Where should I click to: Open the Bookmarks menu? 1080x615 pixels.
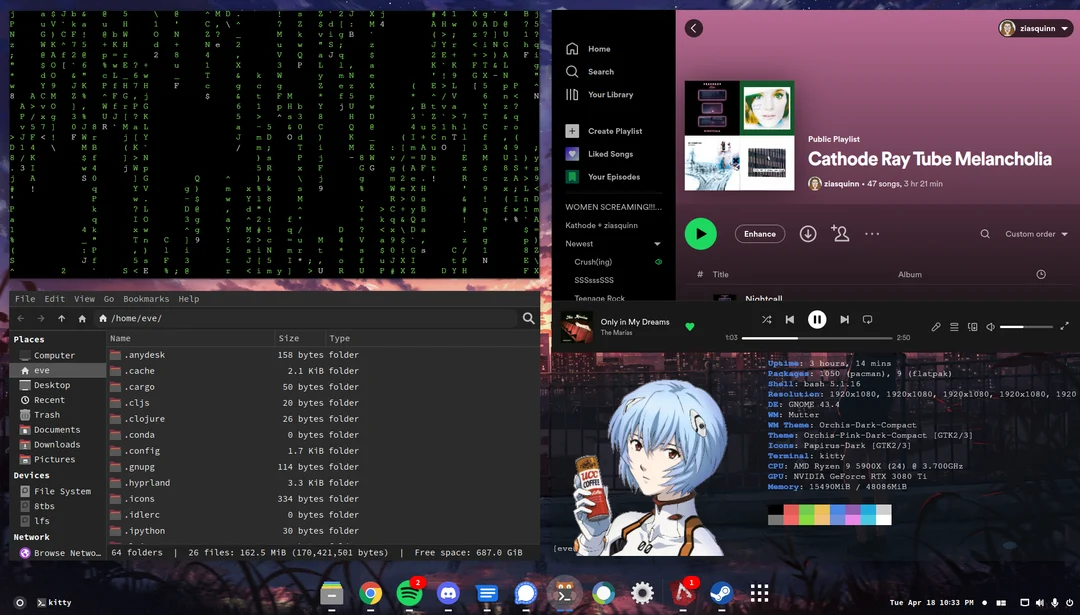coord(146,298)
